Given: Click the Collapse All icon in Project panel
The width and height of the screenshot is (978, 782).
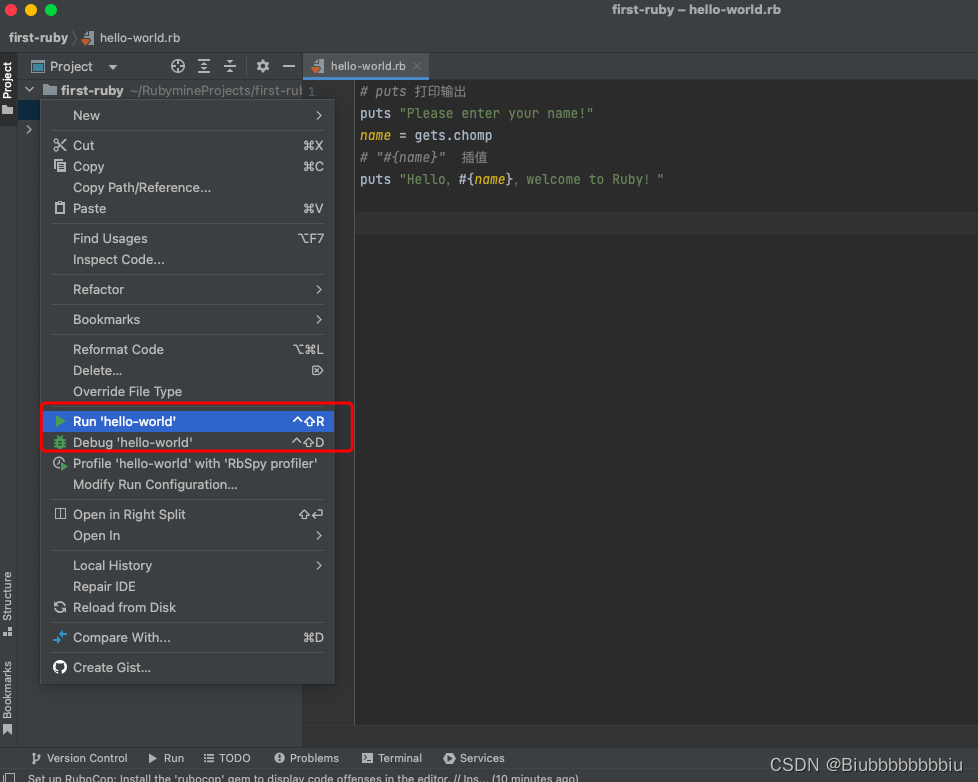Looking at the screenshot, I should point(229,66).
